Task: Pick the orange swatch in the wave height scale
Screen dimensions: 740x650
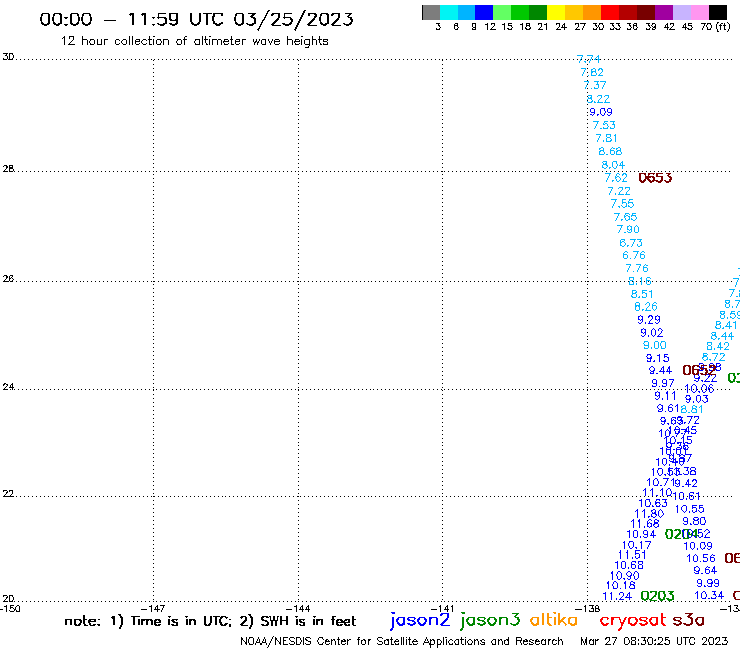Action: point(592,12)
